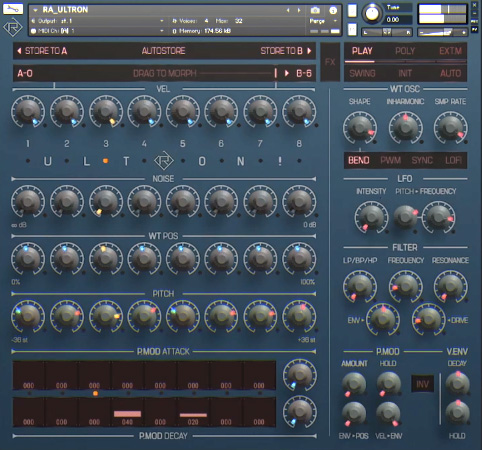Toggle step dot left of U
The height and width of the screenshot is (450, 482).
28,161
